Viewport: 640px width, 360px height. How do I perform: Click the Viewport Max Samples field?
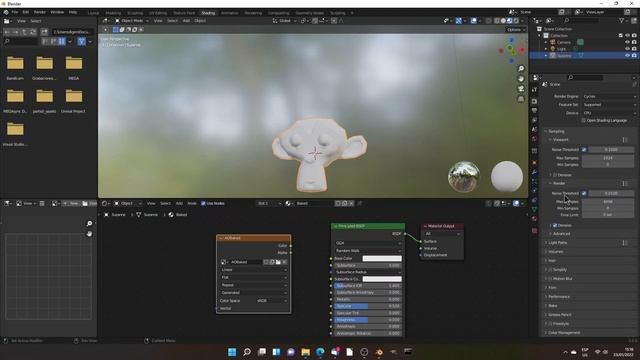[608, 158]
